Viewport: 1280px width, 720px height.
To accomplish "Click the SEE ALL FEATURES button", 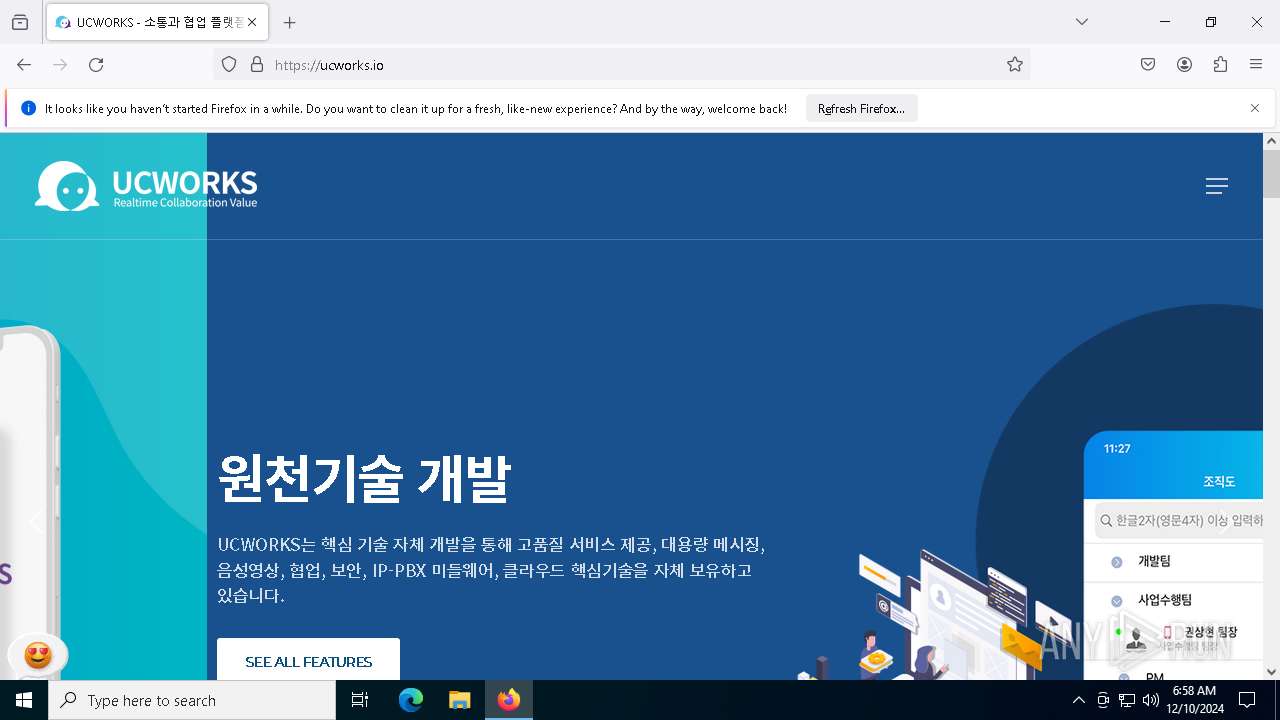I will (x=308, y=661).
